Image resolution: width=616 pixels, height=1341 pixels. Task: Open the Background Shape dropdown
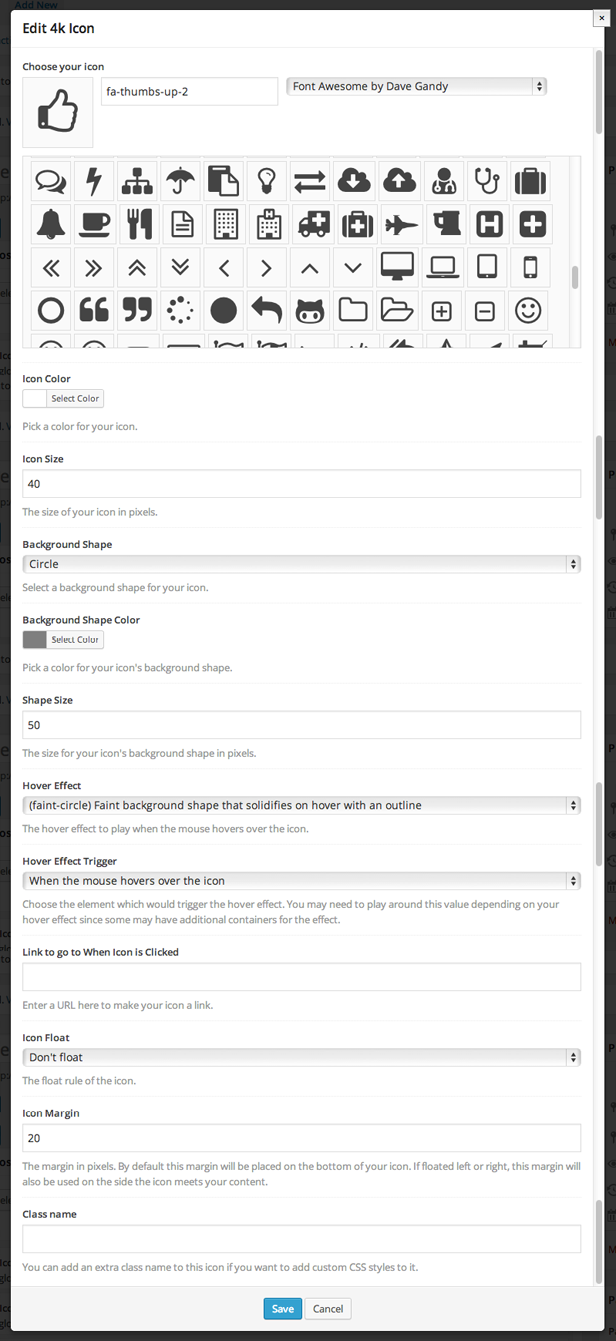coord(301,564)
